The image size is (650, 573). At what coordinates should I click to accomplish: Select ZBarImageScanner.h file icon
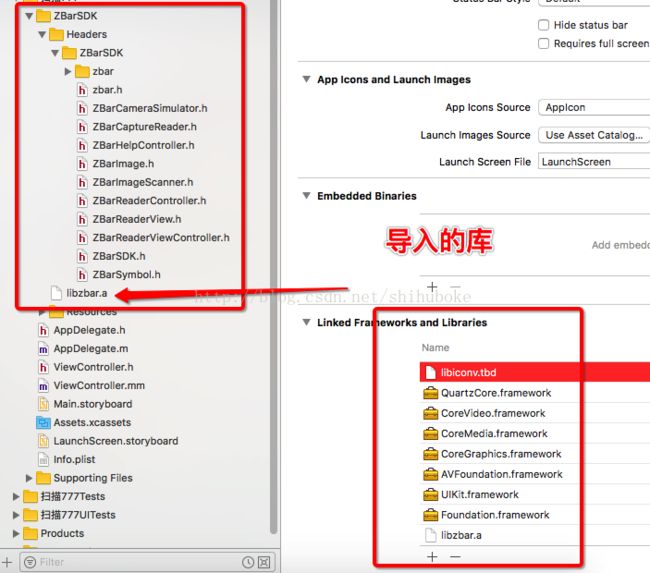point(82,182)
